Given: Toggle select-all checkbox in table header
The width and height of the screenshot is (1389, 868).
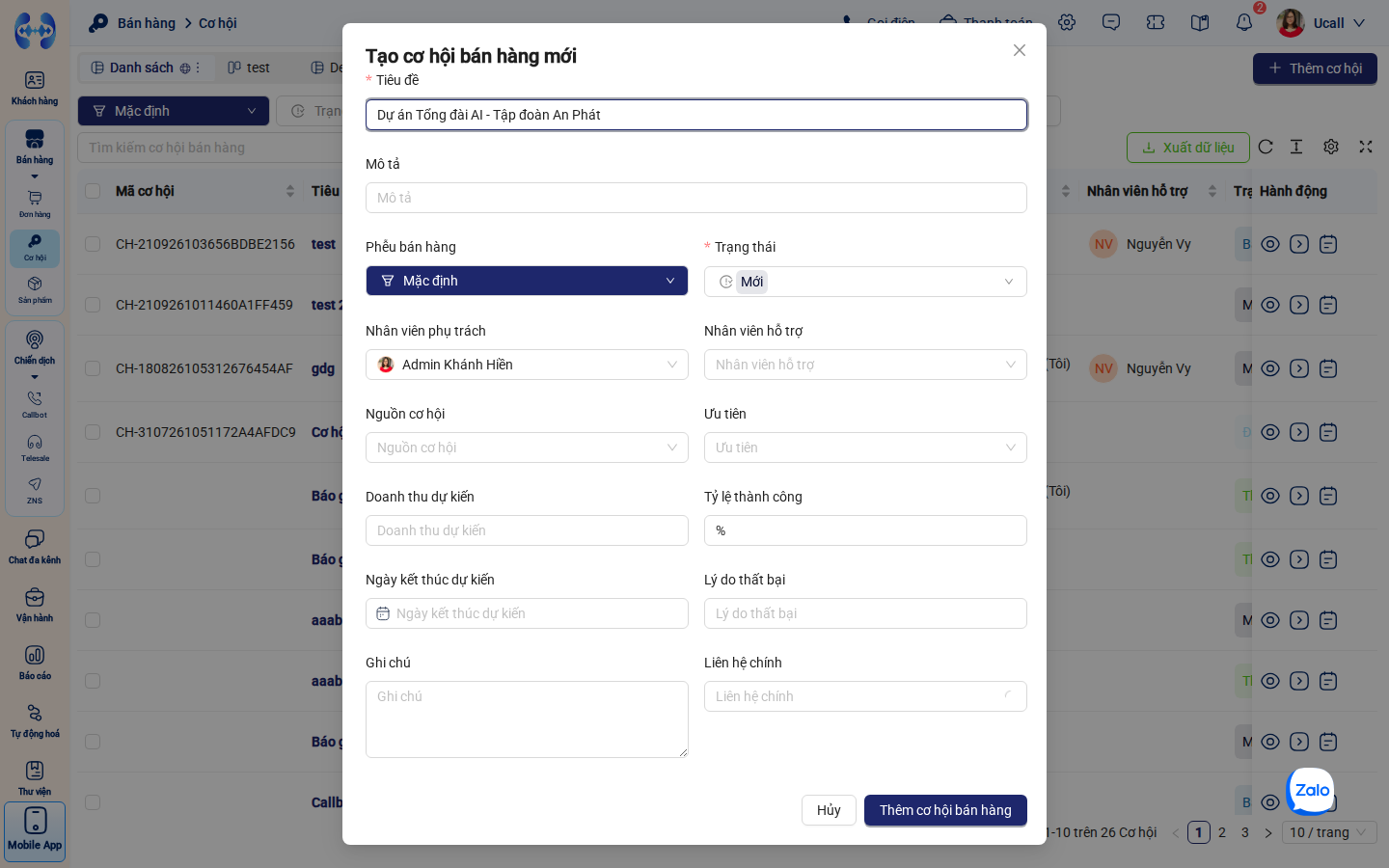Looking at the screenshot, I should pyautogui.click(x=93, y=191).
